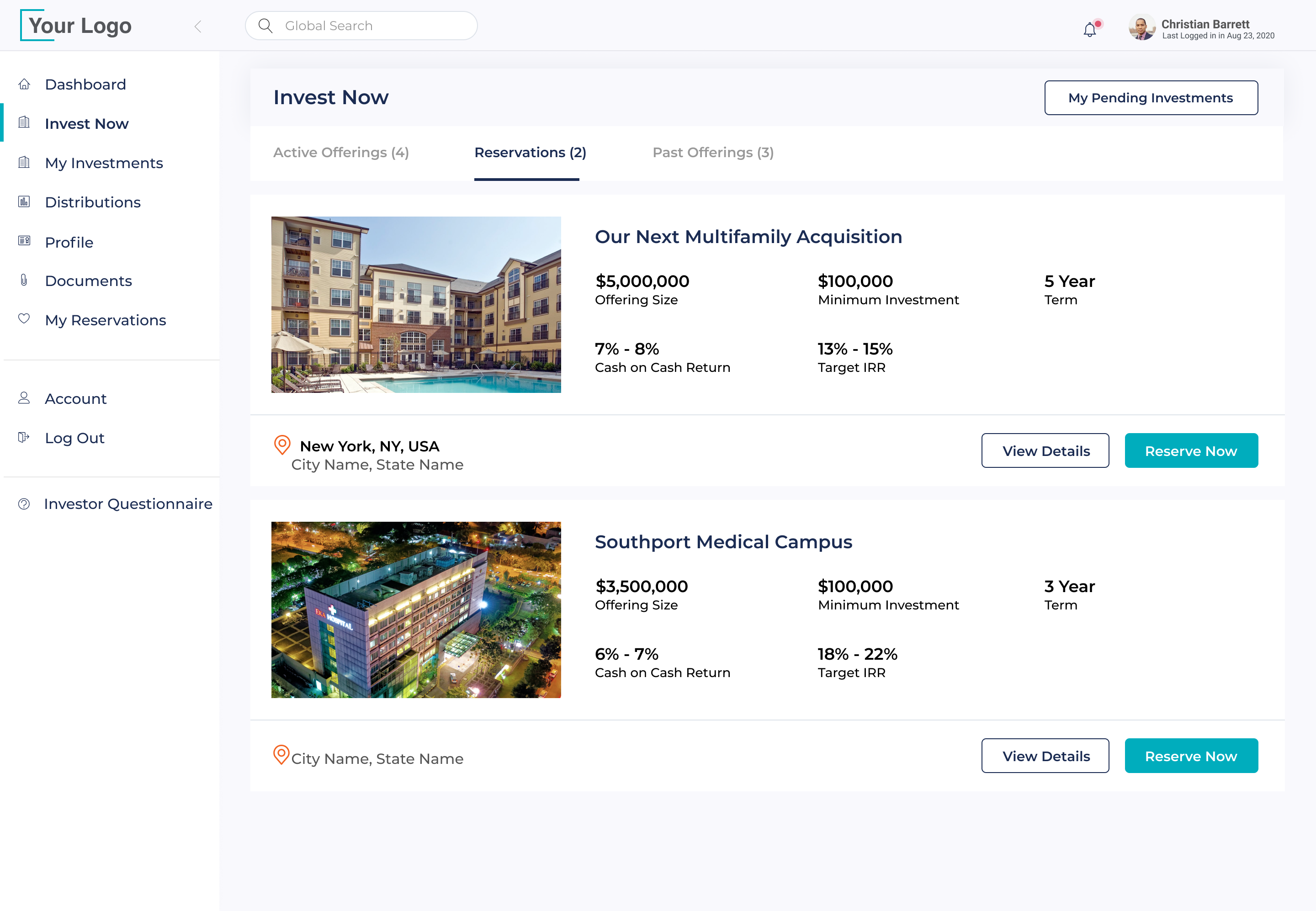
Task: Select the Reservations tab
Action: coord(530,153)
